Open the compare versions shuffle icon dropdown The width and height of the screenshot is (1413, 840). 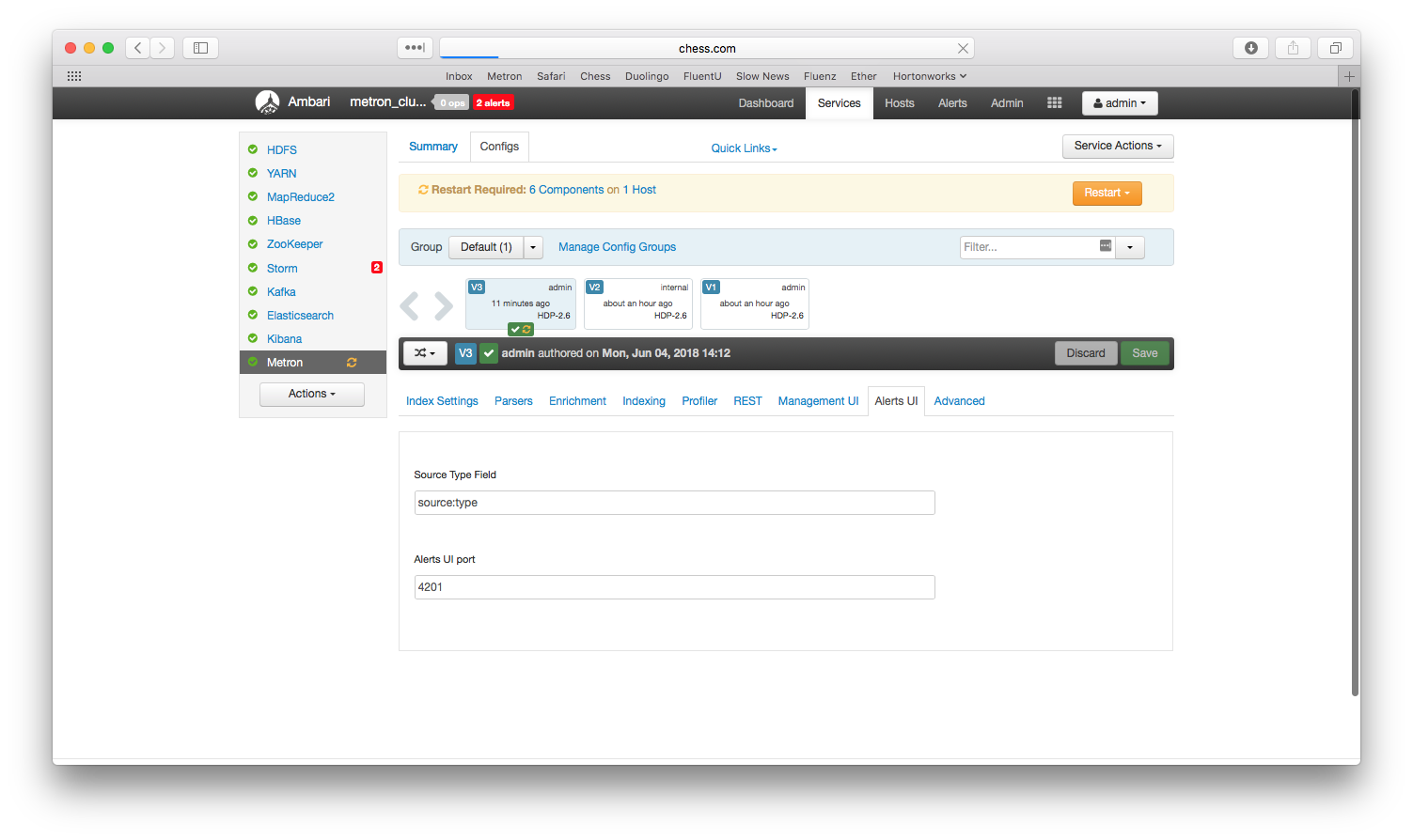pyautogui.click(x=425, y=353)
